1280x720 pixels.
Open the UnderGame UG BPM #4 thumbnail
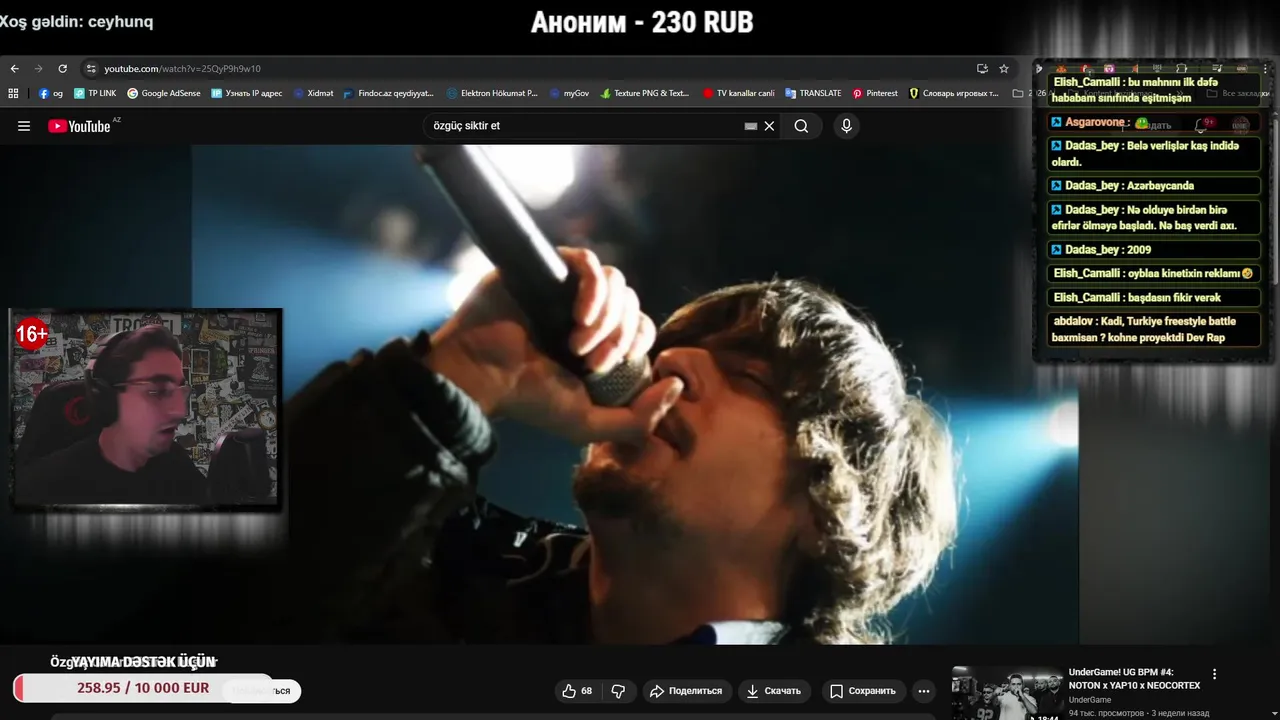1007,693
